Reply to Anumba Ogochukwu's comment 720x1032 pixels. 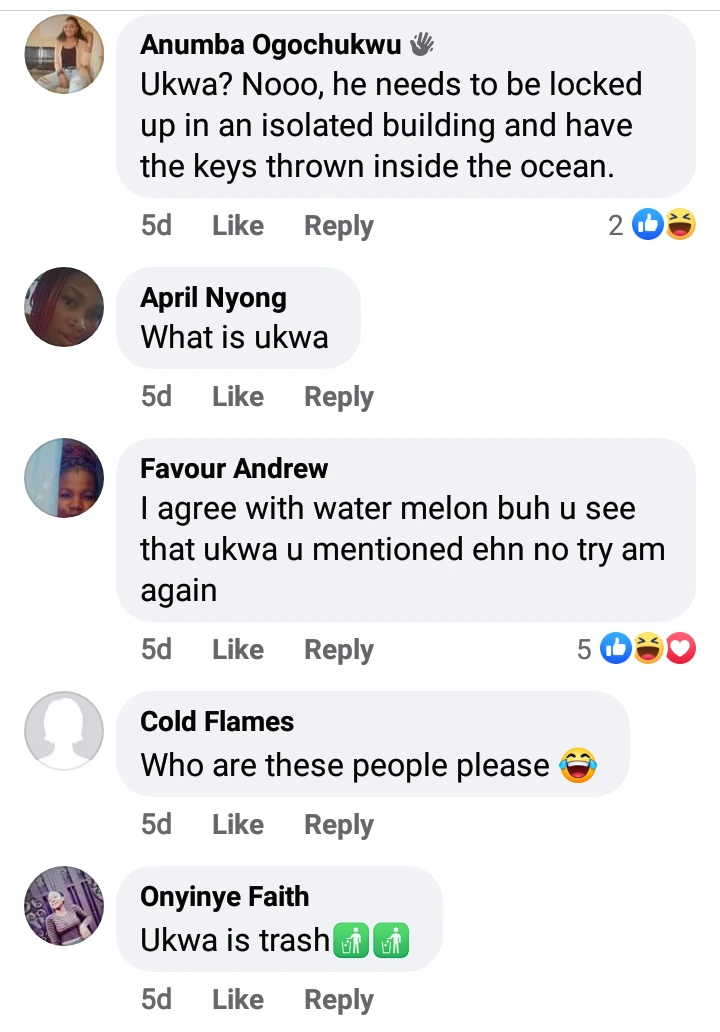coord(339,226)
